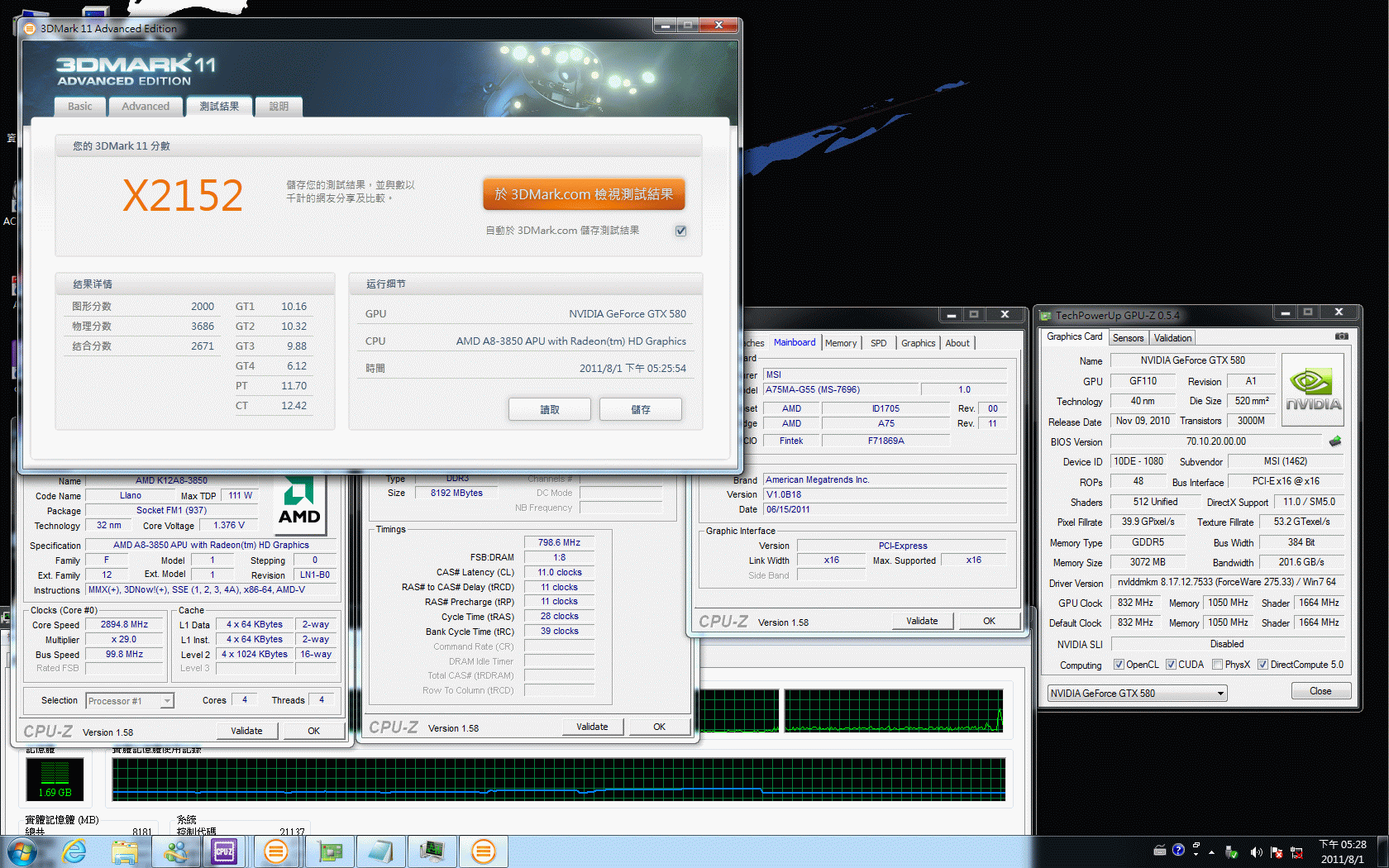Switch to first 3DMark orange taskbar icon
The image size is (1389, 868).
(276, 851)
